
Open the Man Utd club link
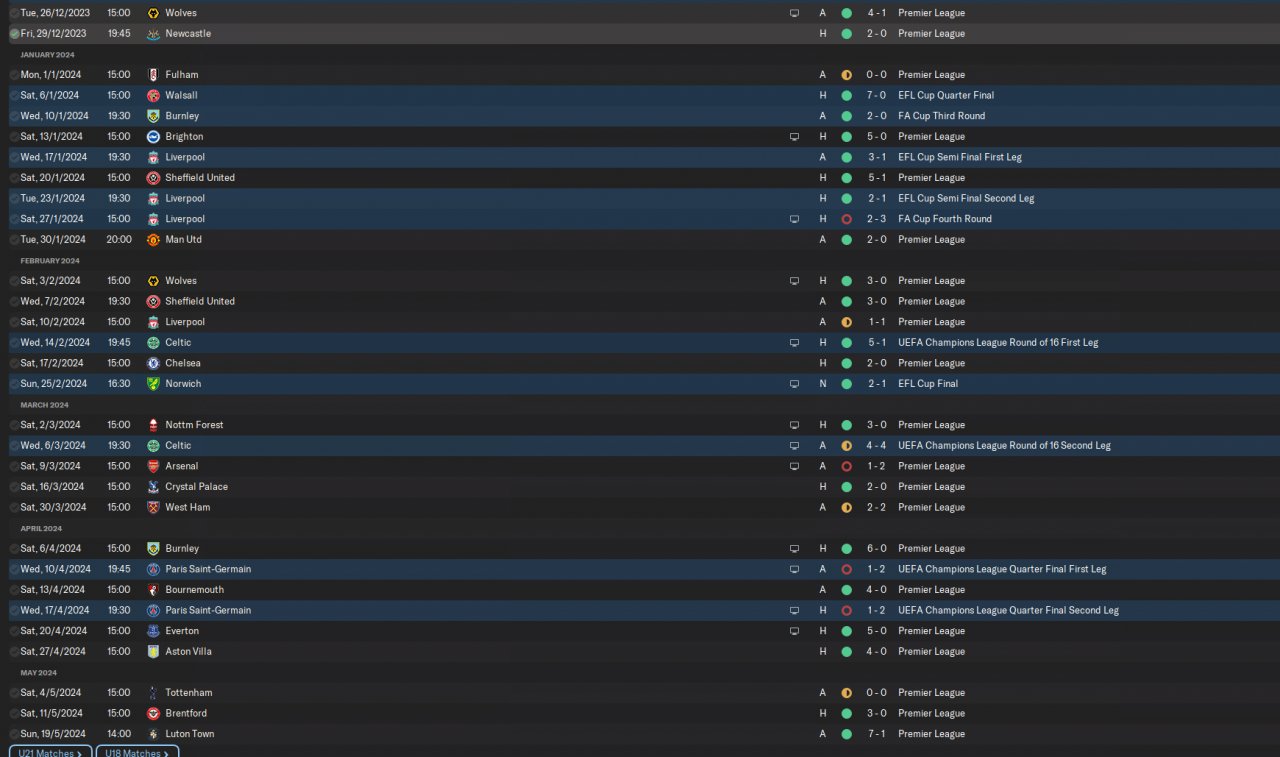point(184,240)
